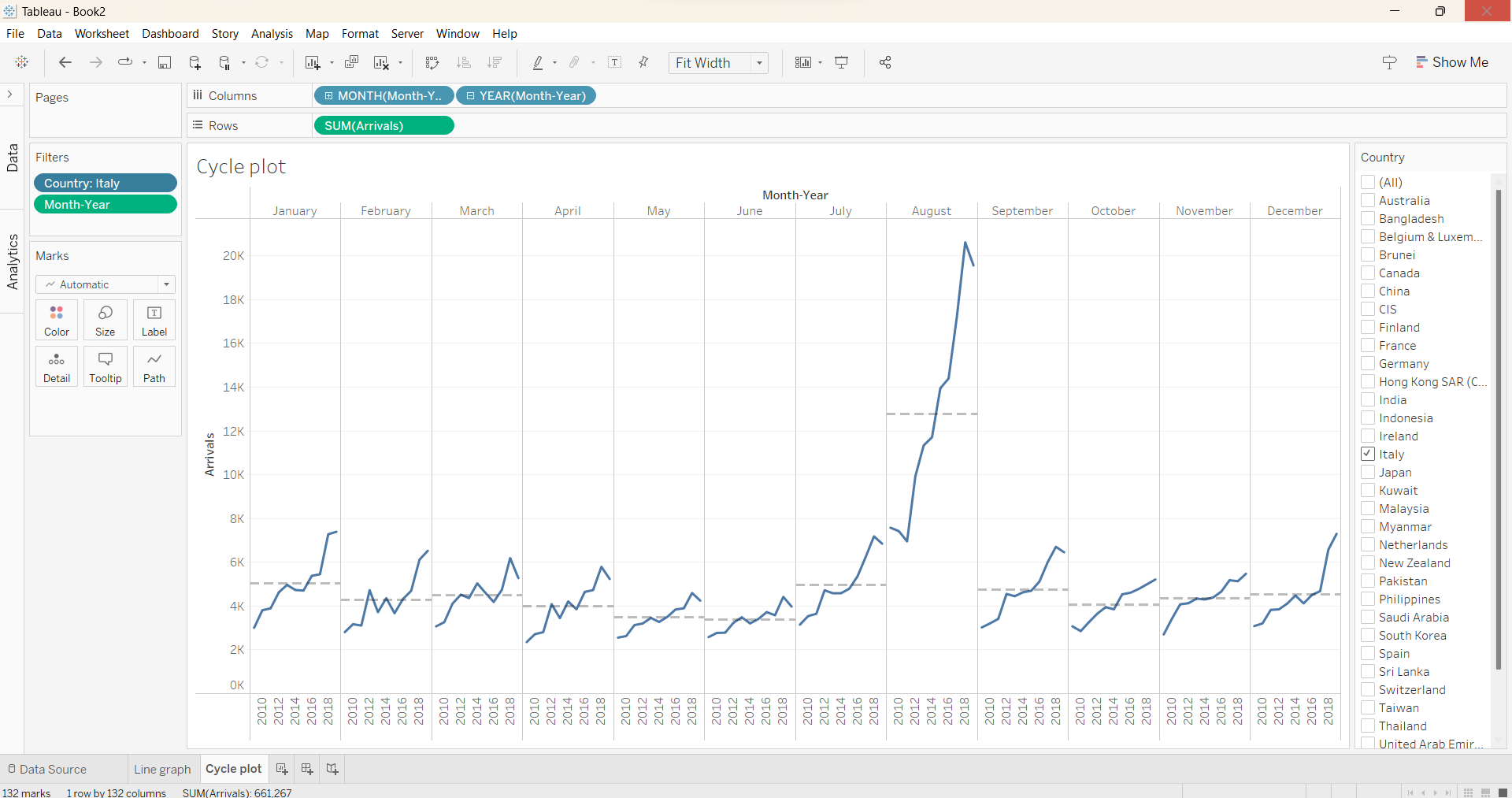The image size is (1512, 798).
Task: Expand the collapsed side pane chevron
Action: (x=10, y=95)
